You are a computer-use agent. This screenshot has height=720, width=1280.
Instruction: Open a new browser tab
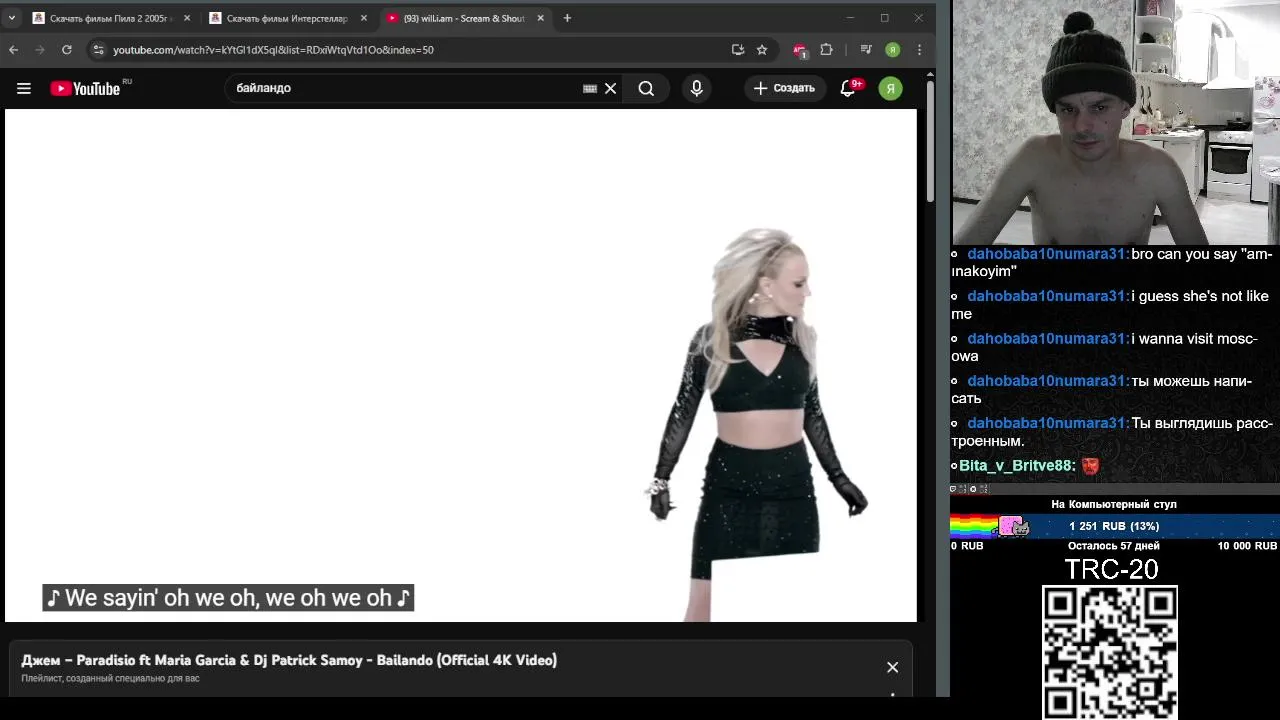pos(567,18)
